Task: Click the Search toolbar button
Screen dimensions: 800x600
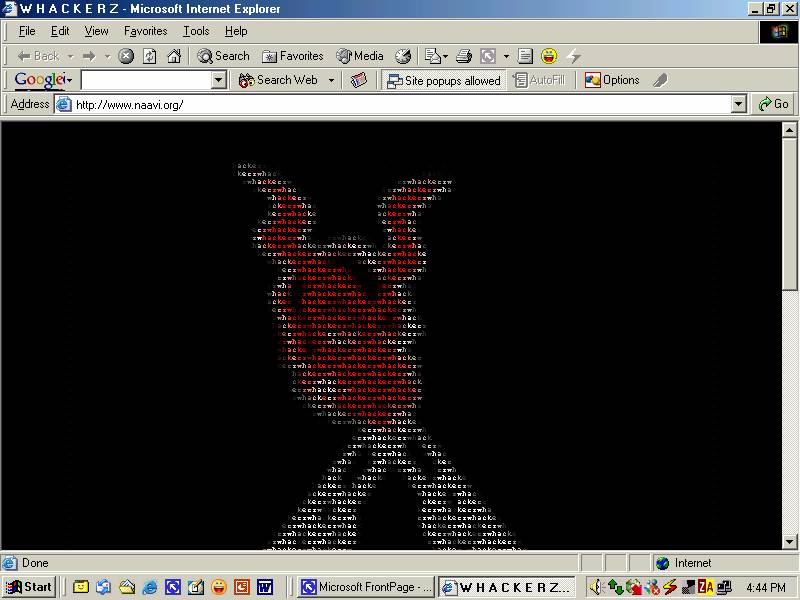Action: [x=223, y=56]
